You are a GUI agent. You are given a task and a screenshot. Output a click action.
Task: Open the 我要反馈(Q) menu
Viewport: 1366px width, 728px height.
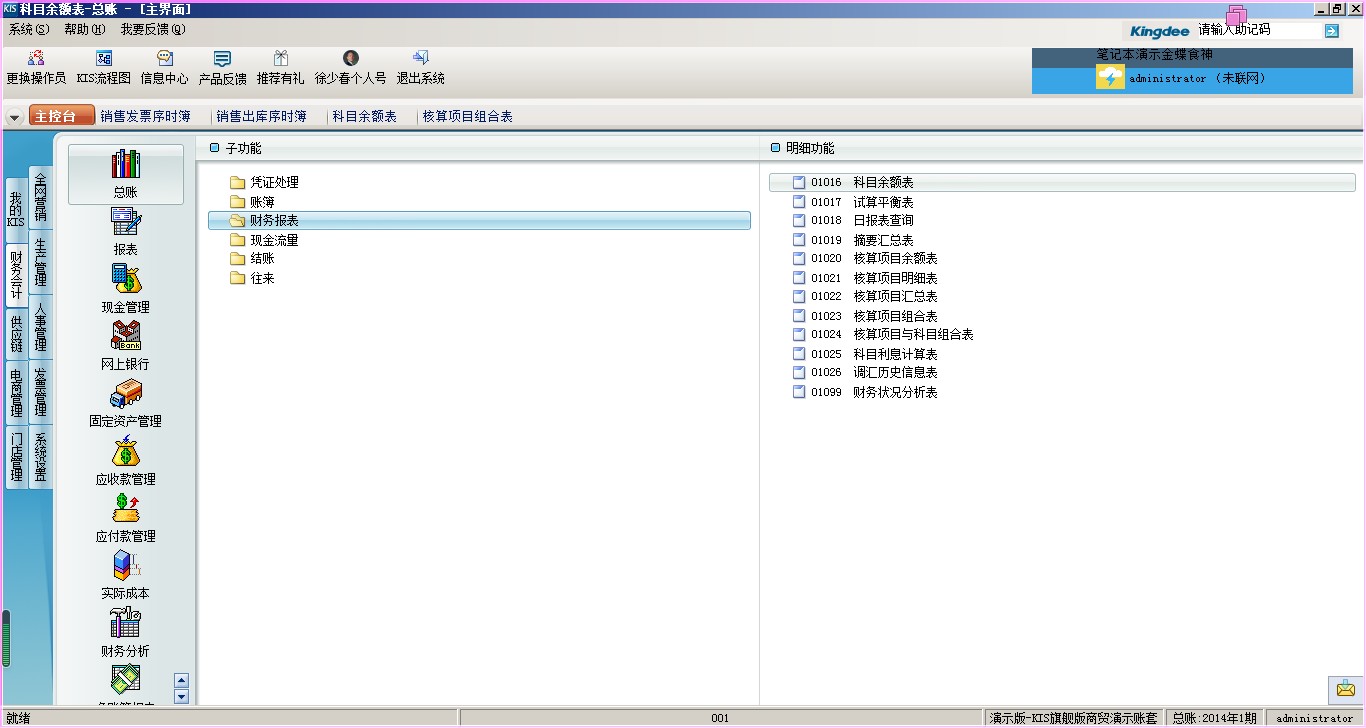pyautogui.click(x=153, y=29)
